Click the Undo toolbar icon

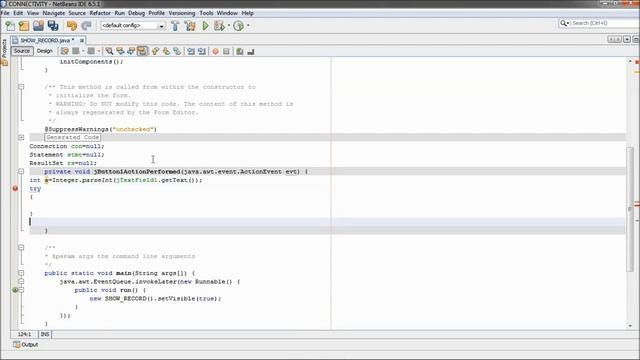[x=72, y=26]
